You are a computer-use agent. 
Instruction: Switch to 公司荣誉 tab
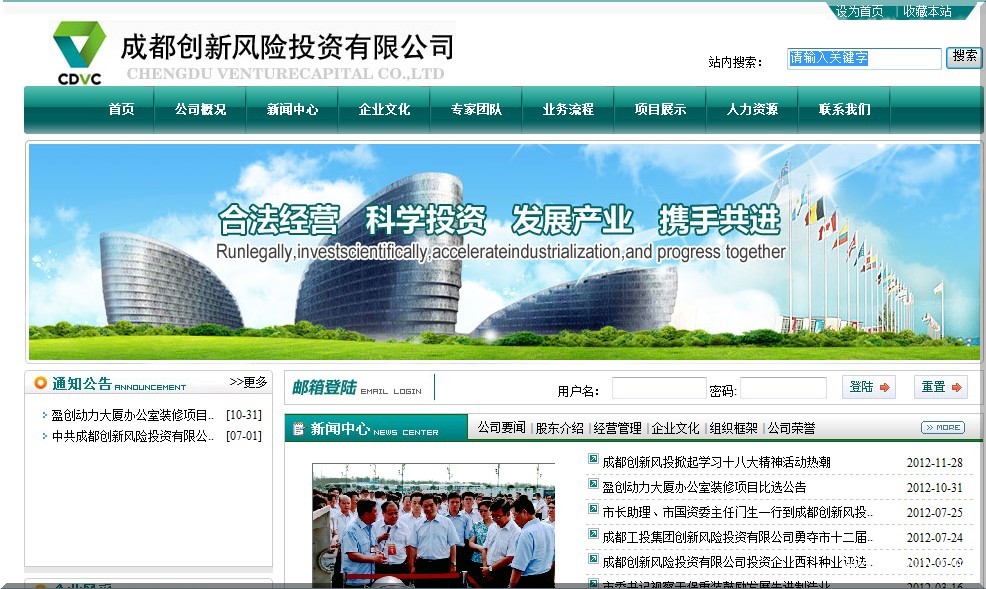[x=791, y=427]
